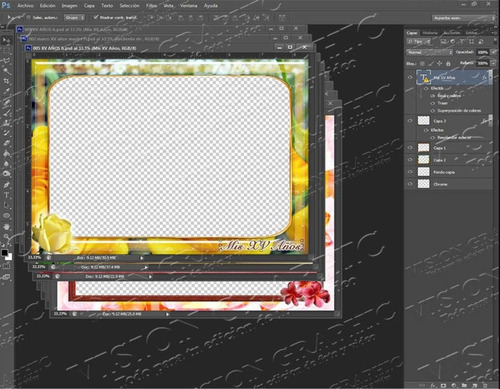The image size is (500, 389).
Task: Click lock position icon in Layers
Action: (x=439, y=63)
